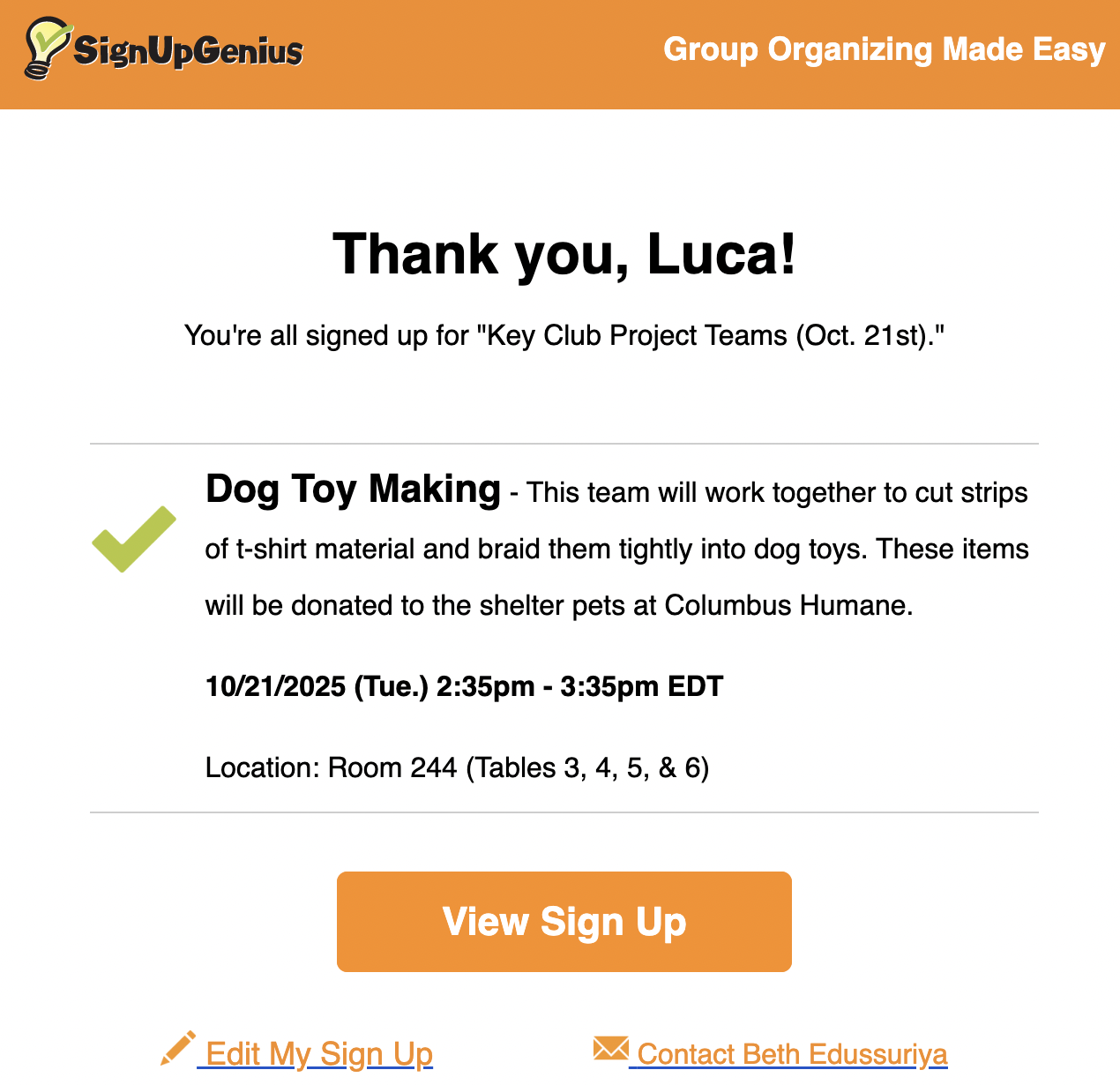This screenshot has width=1120, height=1085.
Task: Click the 10/21/2025 date and time line
Action: [464, 686]
